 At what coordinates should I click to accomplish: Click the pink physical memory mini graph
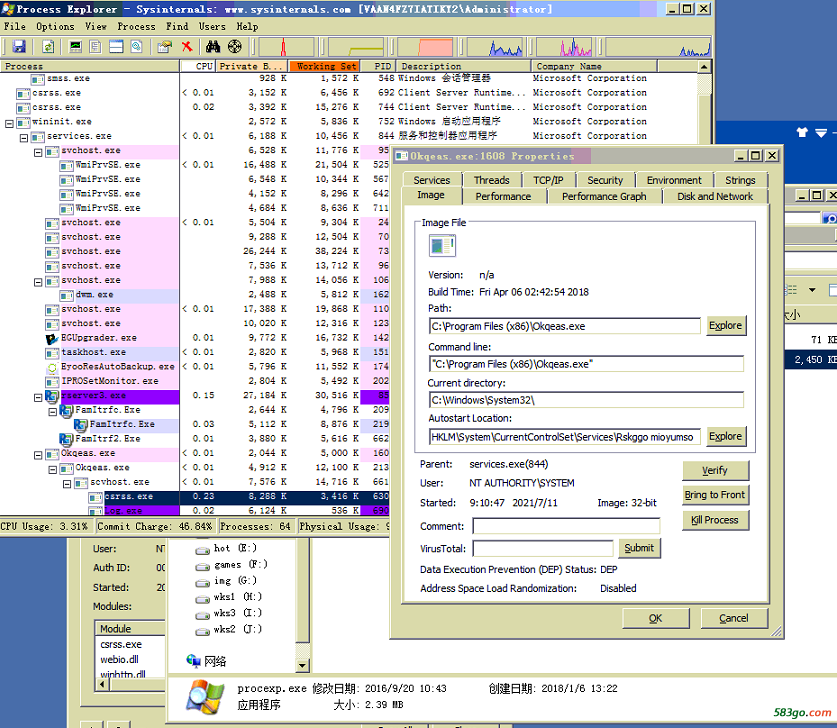pos(425,47)
